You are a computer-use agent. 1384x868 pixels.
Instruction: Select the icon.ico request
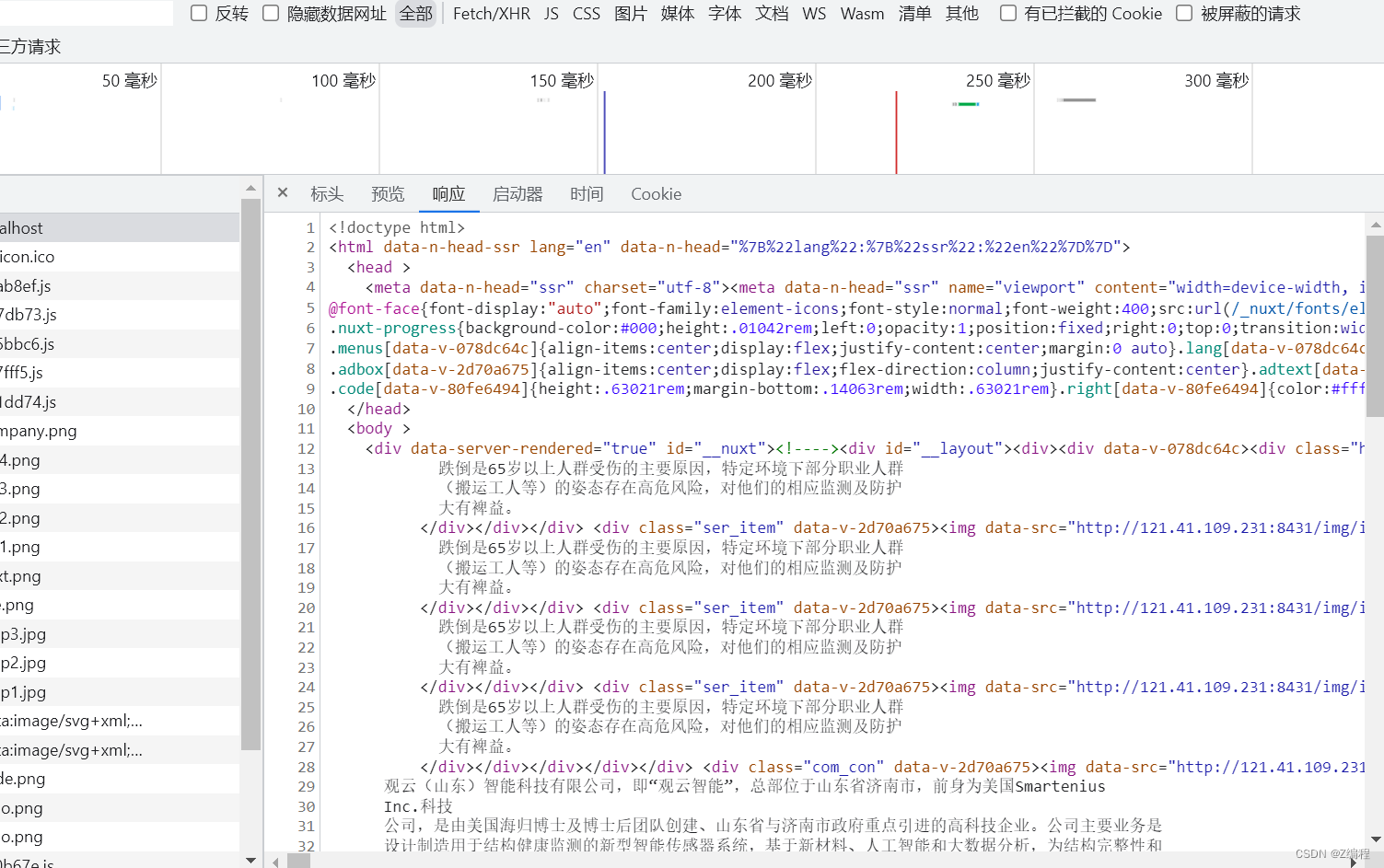(120, 257)
